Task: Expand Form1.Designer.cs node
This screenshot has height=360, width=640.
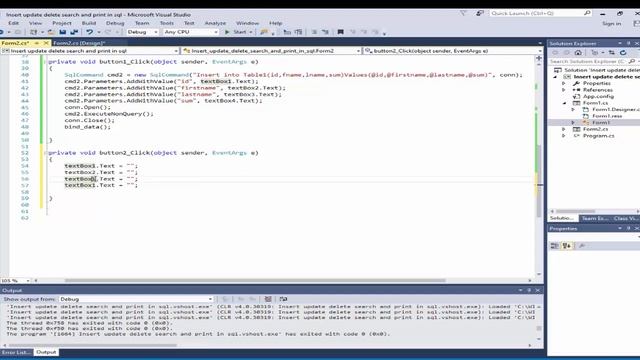Action: click(x=573, y=109)
